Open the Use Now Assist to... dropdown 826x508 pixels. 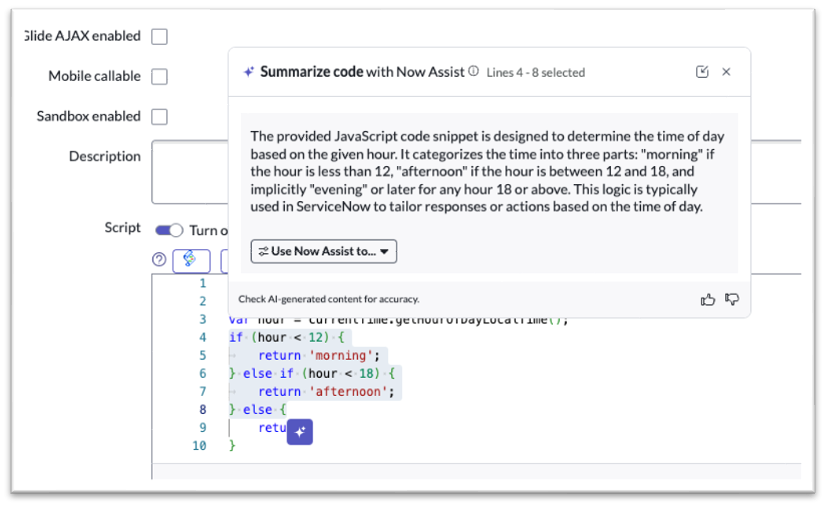[323, 251]
